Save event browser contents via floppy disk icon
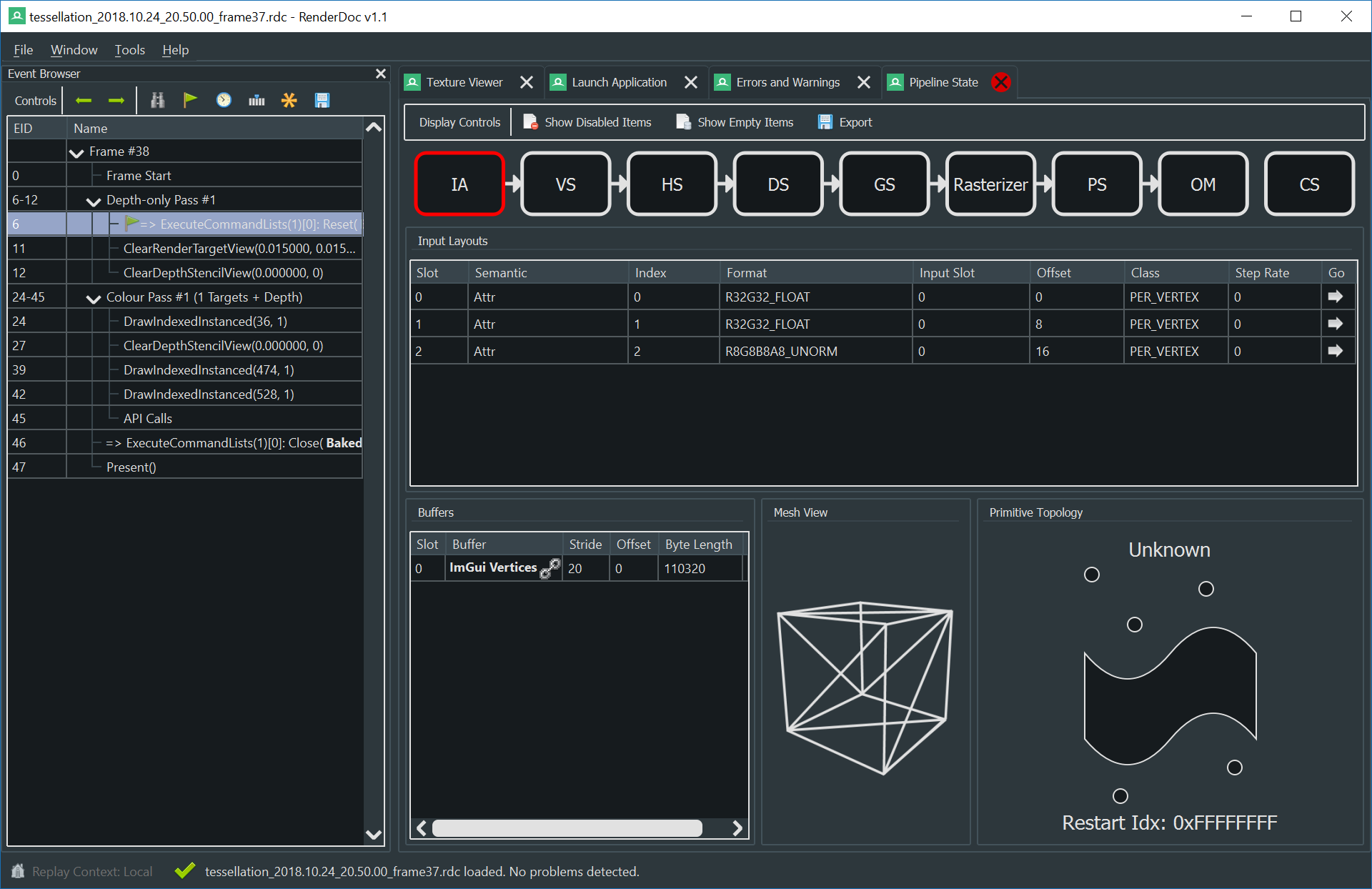 tap(322, 100)
